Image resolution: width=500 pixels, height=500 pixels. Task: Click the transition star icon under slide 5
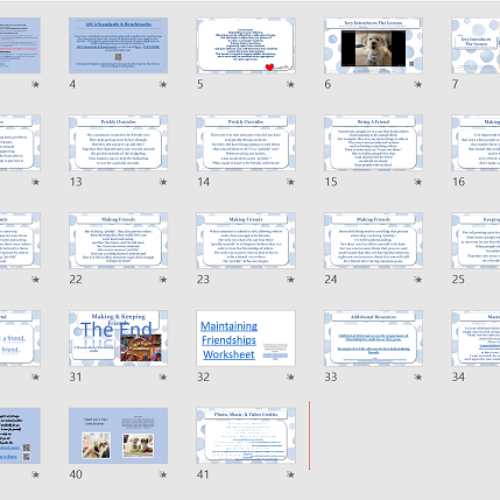click(290, 84)
